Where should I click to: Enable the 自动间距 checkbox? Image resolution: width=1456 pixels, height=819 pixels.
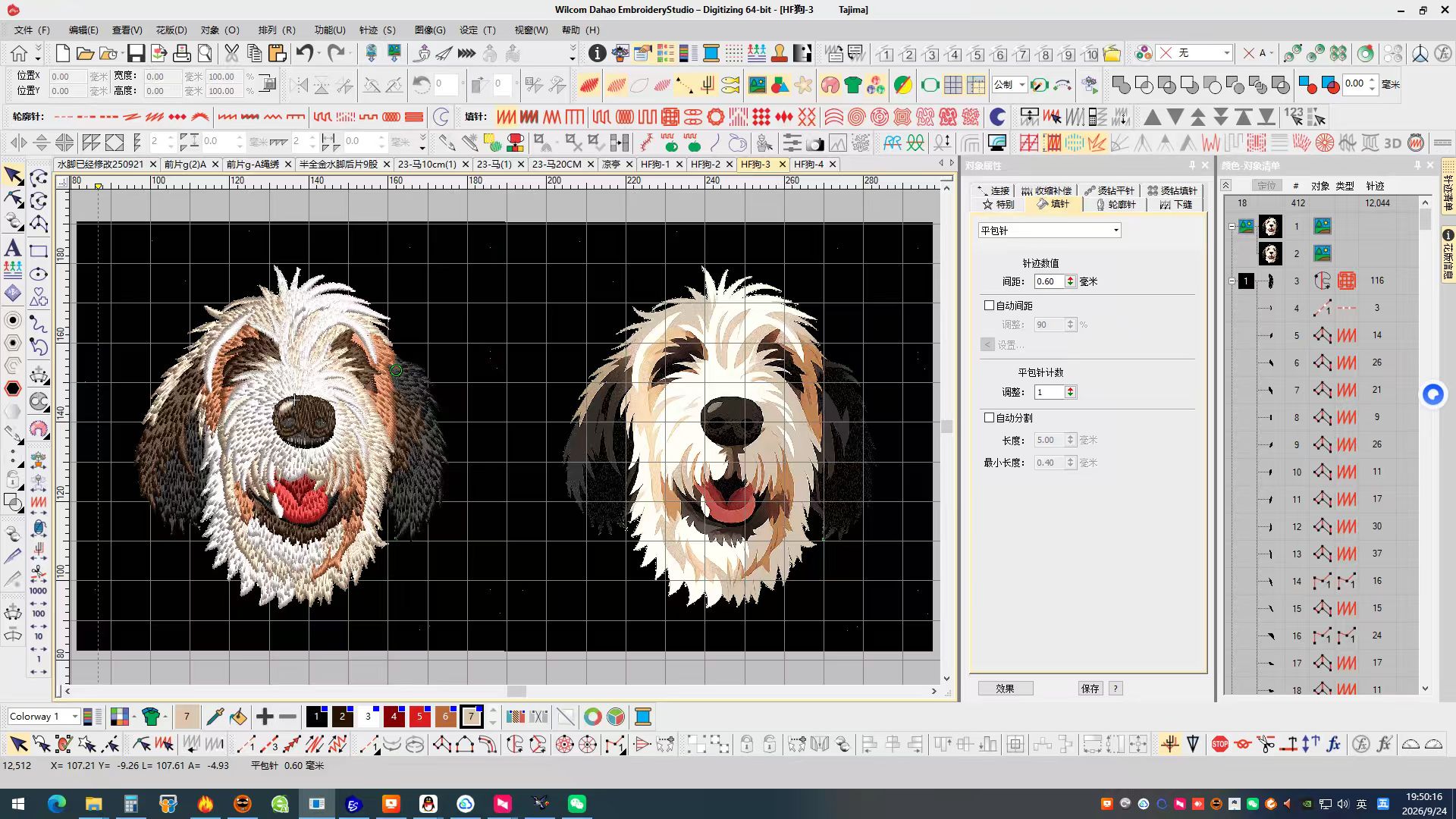click(989, 306)
